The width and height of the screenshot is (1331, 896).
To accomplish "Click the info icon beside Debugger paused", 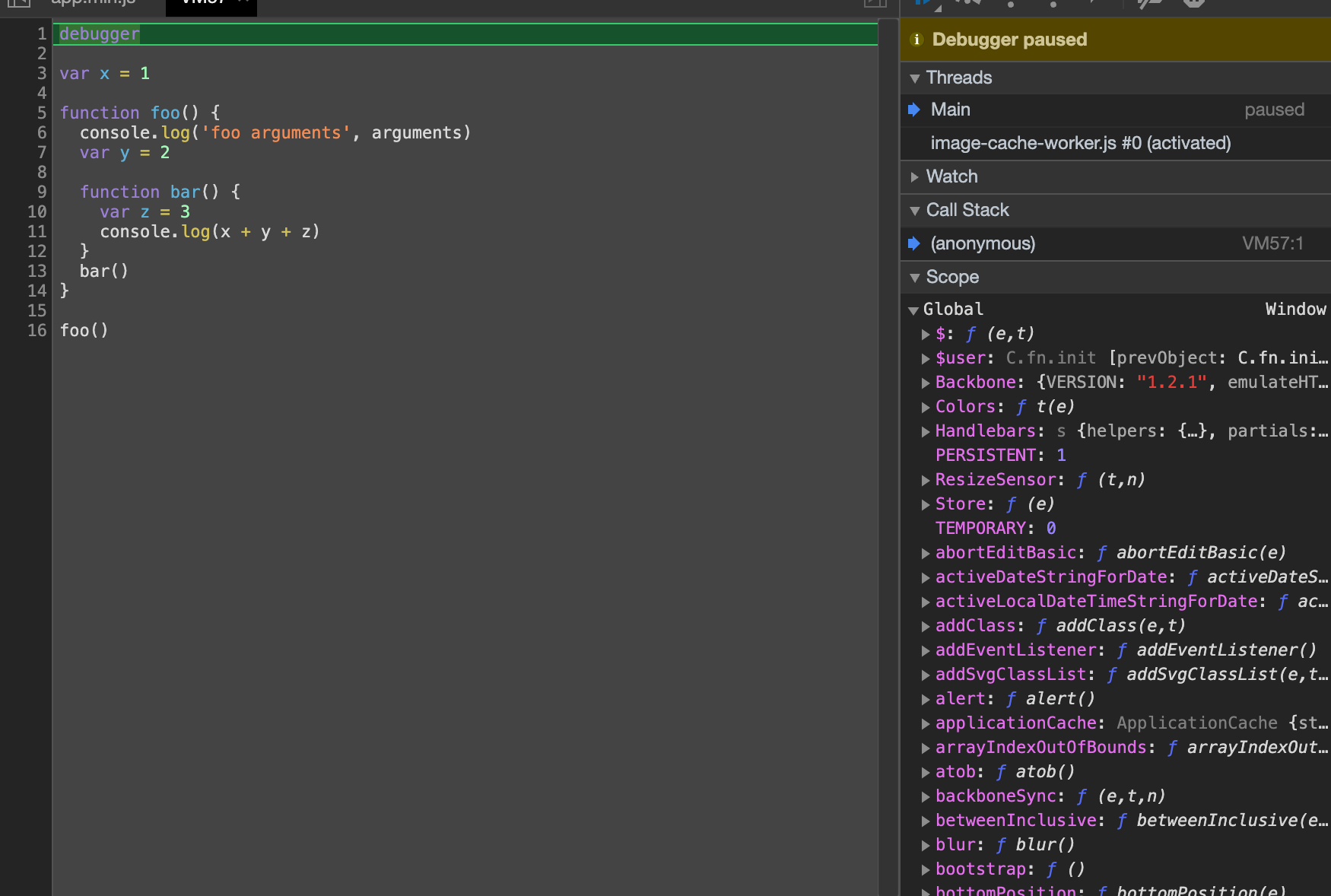I will (x=916, y=40).
